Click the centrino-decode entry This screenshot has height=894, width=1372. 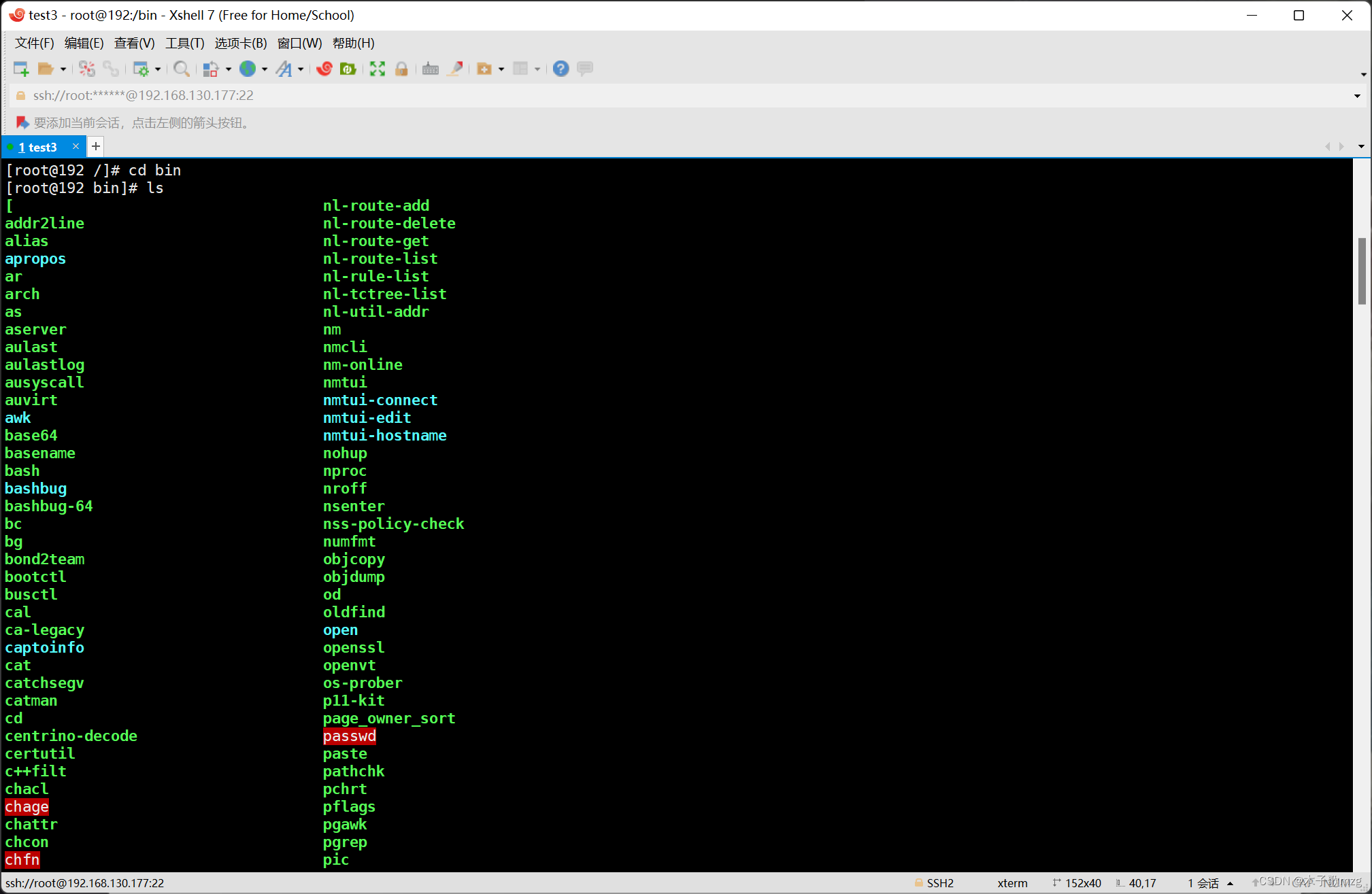[71, 736]
